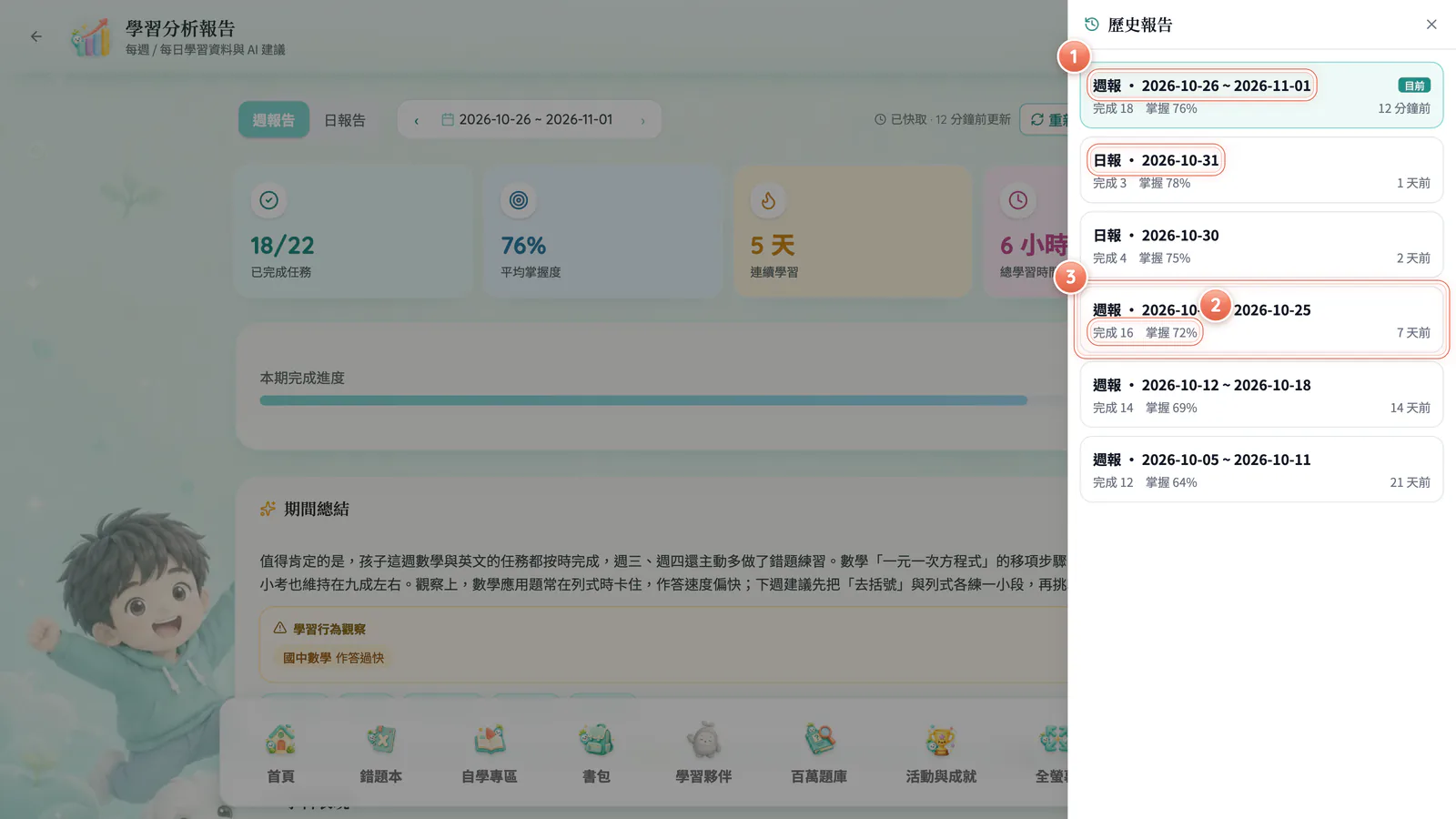The width and height of the screenshot is (1456, 819).
Task: Click the 目前 badge
Action: pyautogui.click(x=1414, y=86)
